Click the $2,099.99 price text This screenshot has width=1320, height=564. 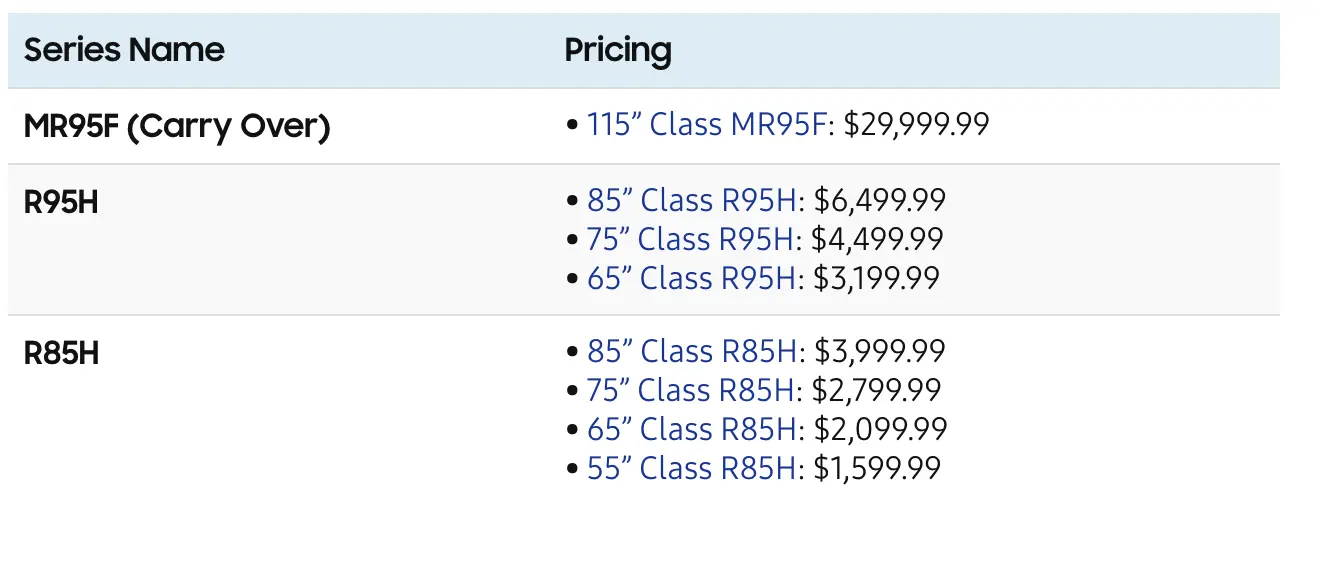pos(880,429)
